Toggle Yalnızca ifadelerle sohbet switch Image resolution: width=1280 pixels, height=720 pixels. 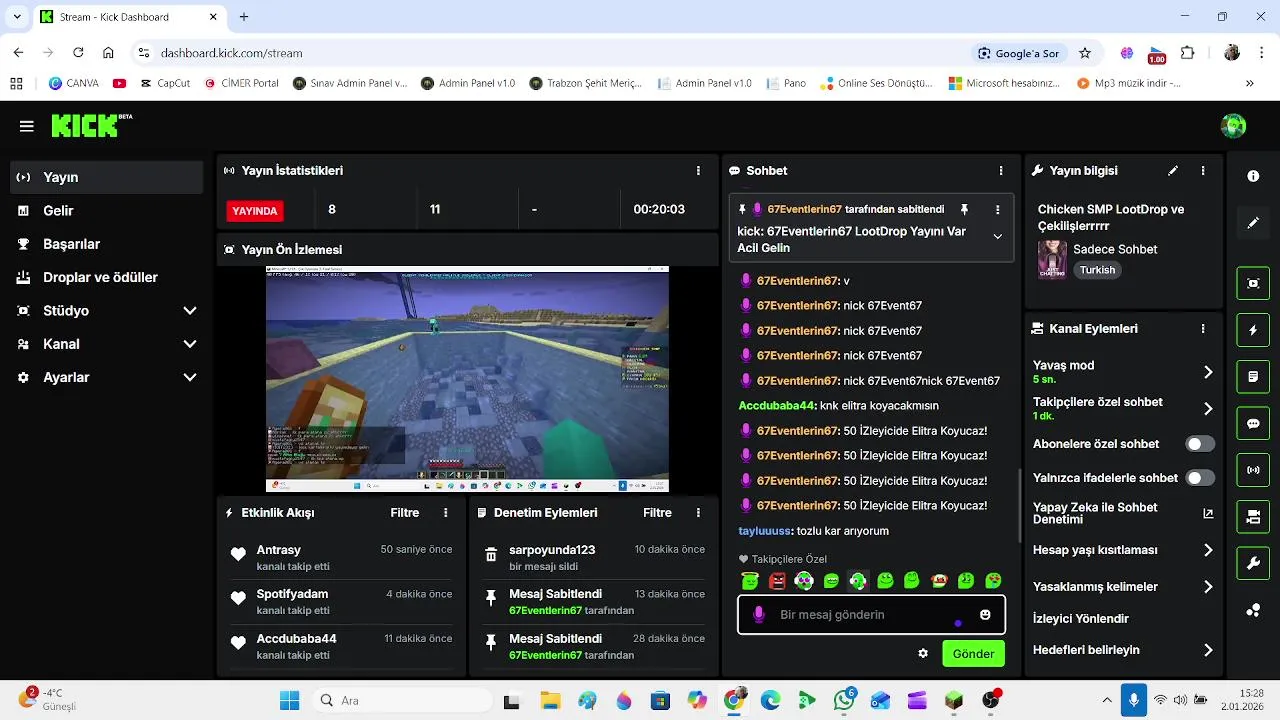(1200, 478)
